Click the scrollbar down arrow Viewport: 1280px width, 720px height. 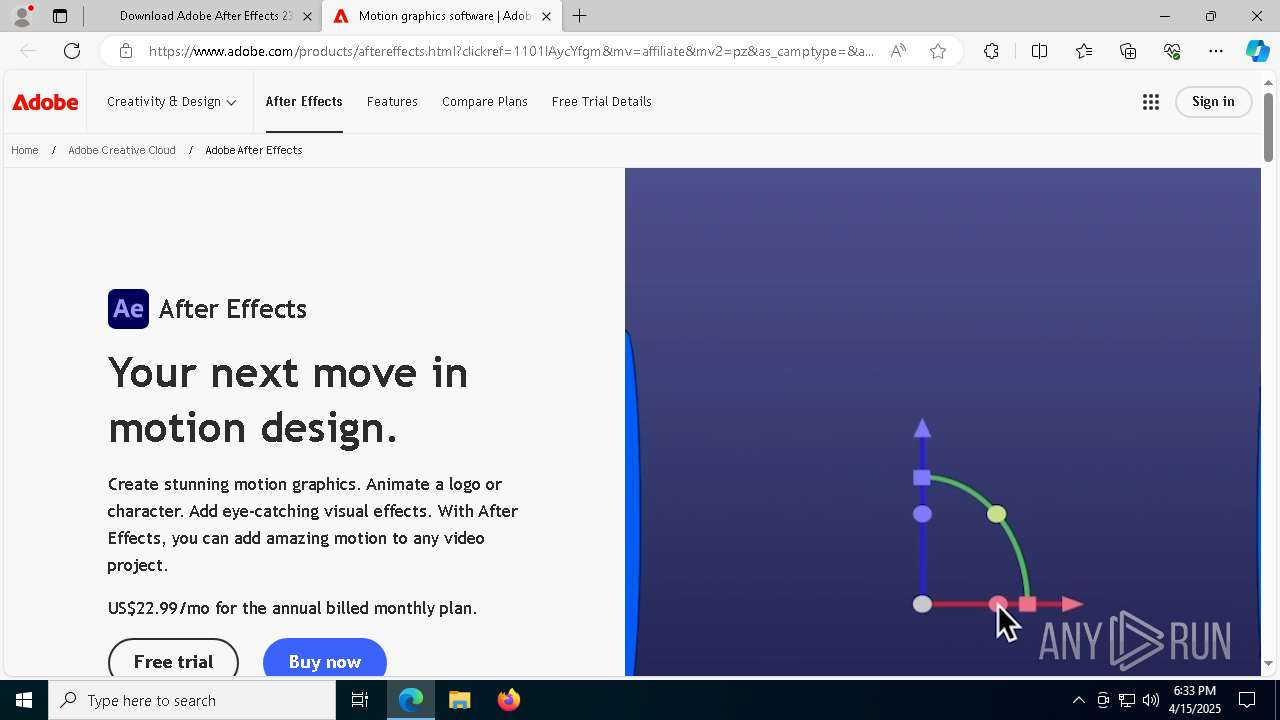point(1269,663)
